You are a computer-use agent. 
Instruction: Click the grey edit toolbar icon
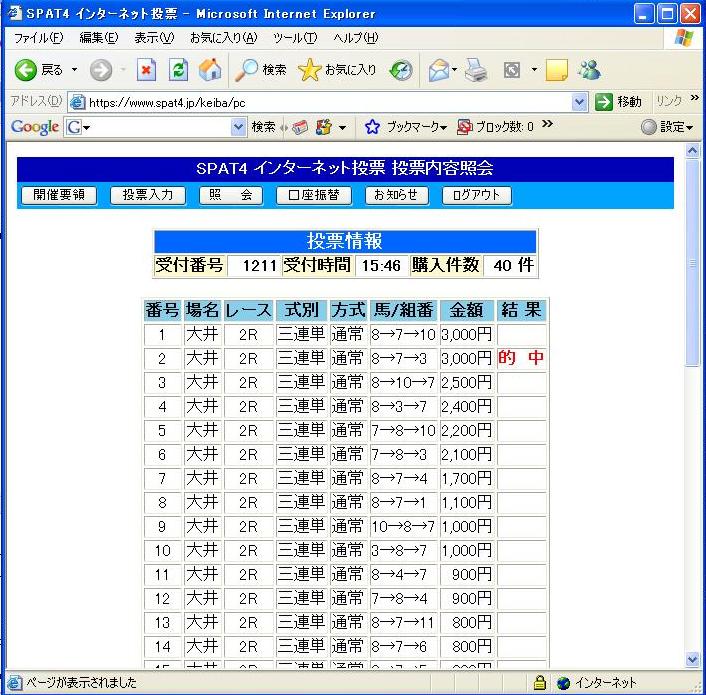[512, 70]
